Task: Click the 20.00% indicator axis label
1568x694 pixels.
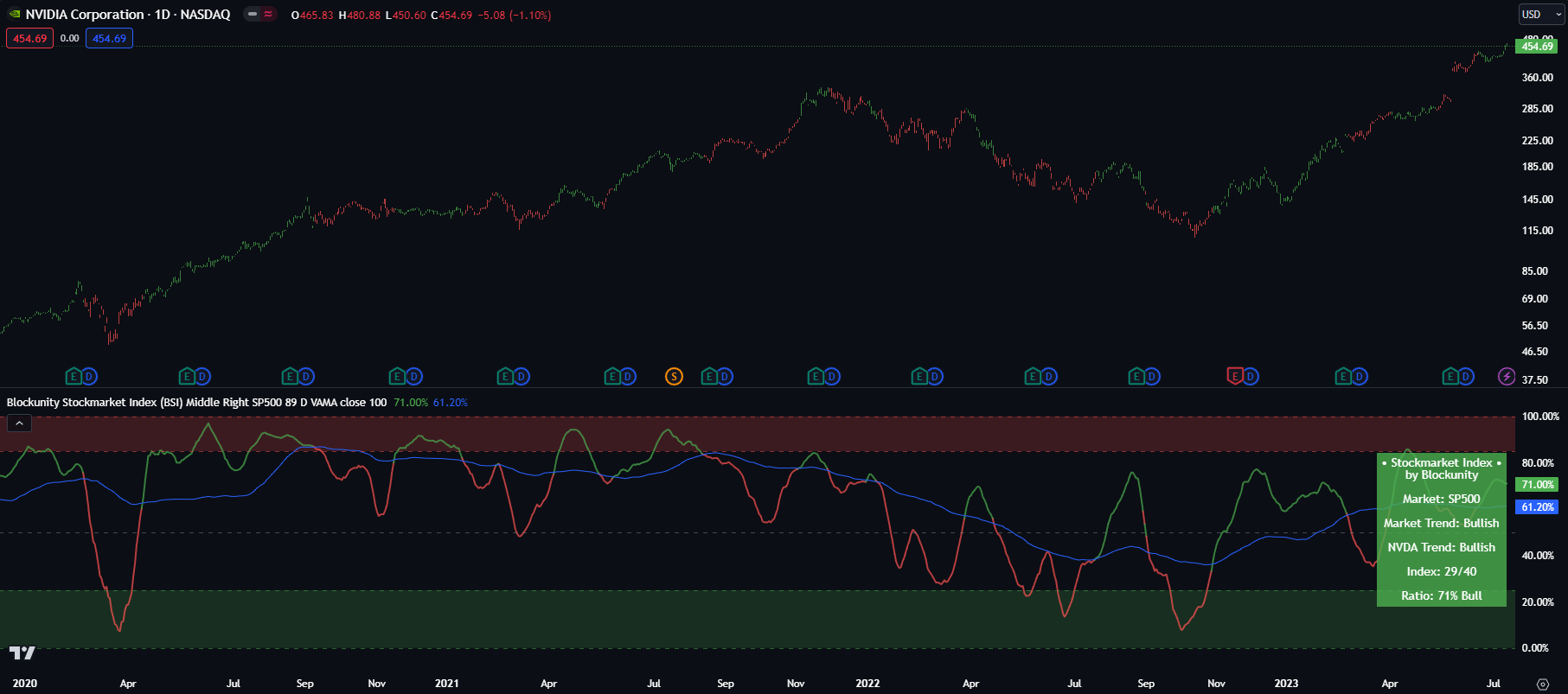Action: pyautogui.click(x=1538, y=602)
